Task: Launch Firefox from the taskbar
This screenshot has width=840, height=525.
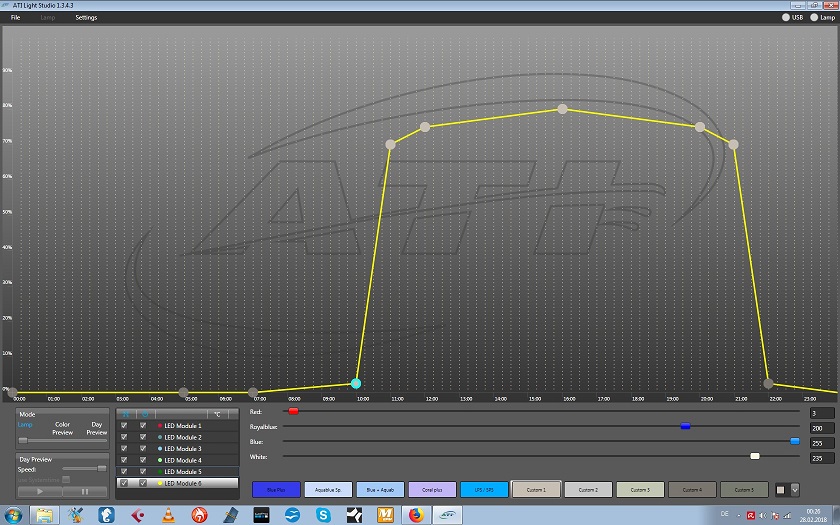Action: [417, 515]
